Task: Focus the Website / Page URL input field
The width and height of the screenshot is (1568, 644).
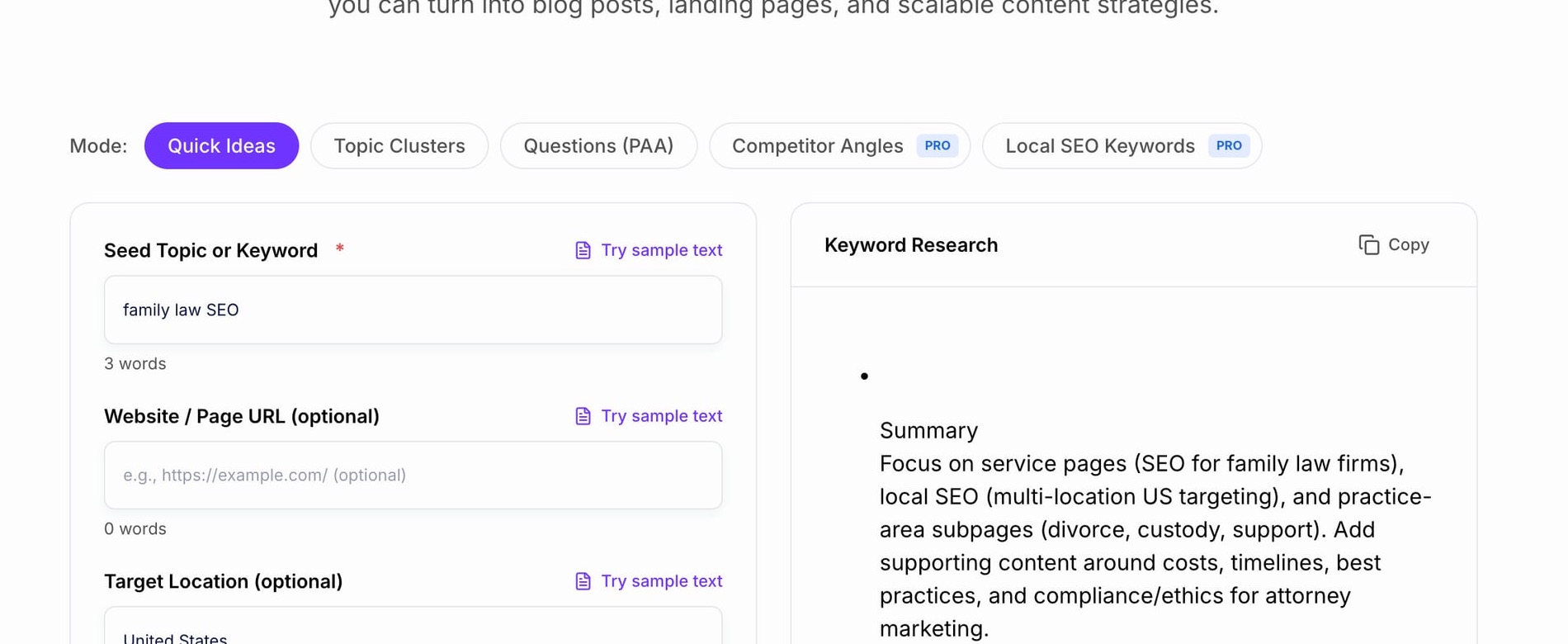Action: coord(413,475)
